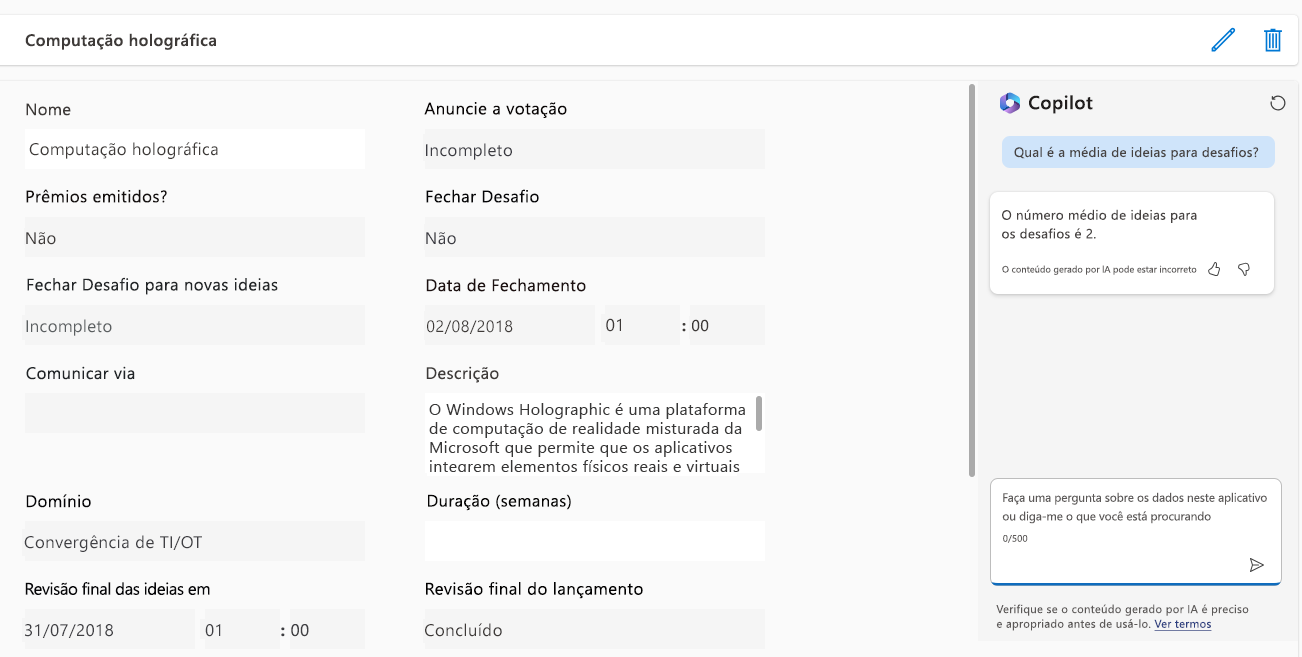The image size is (1302, 657).
Task: Click the Data de Fechamento date 02/08/2018
Action: pos(510,326)
